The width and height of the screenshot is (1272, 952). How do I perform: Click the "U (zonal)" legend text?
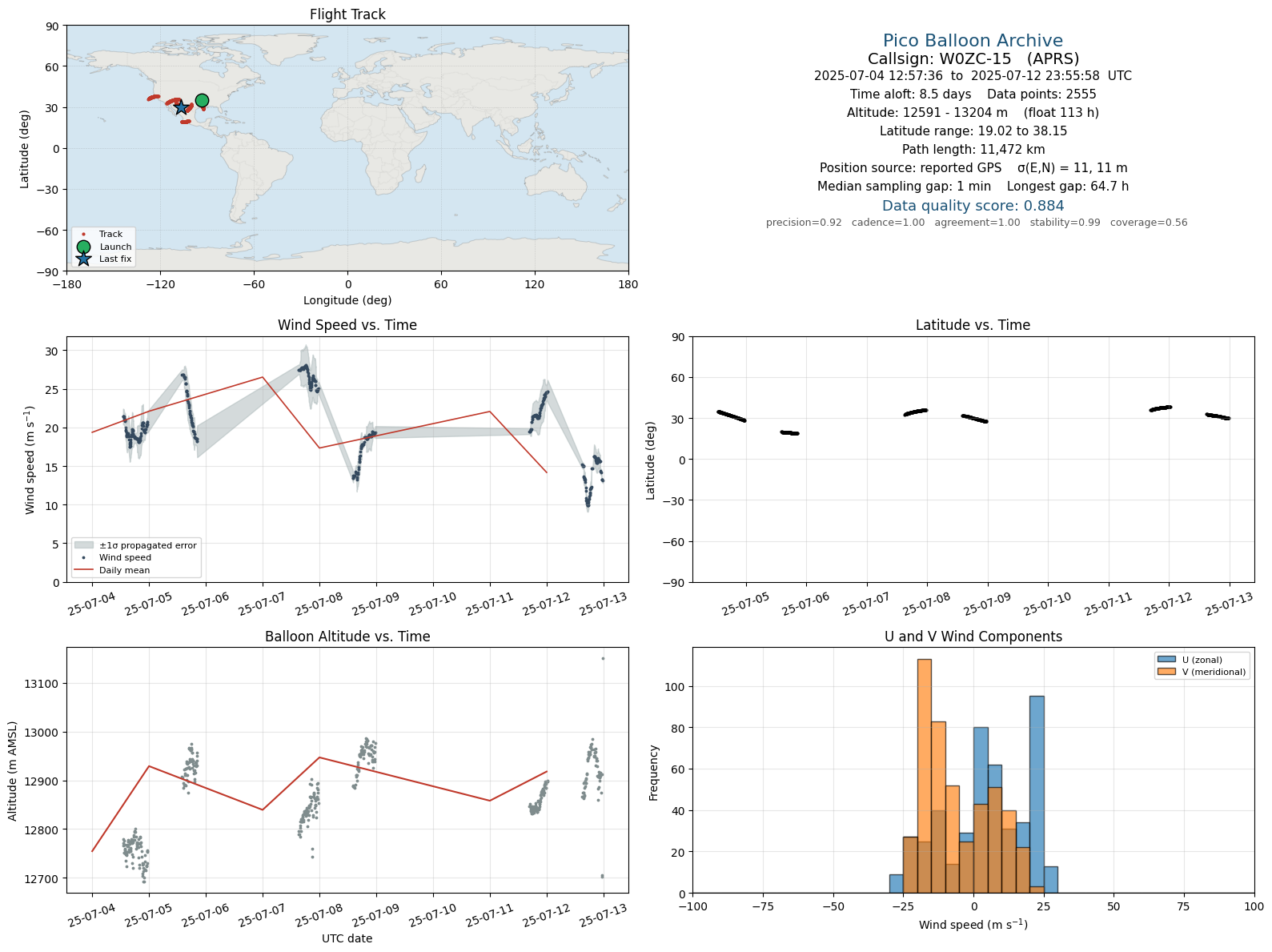coord(1202,661)
